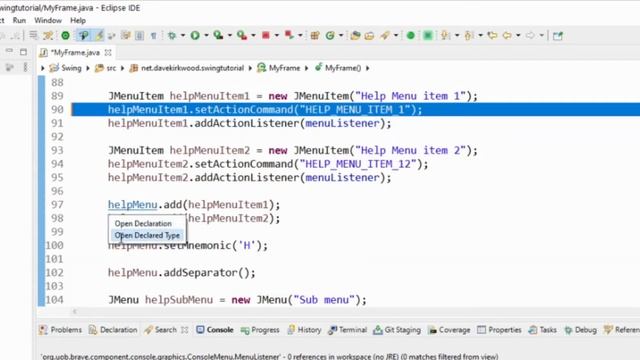Switch to the Properties view tab

click(499, 330)
